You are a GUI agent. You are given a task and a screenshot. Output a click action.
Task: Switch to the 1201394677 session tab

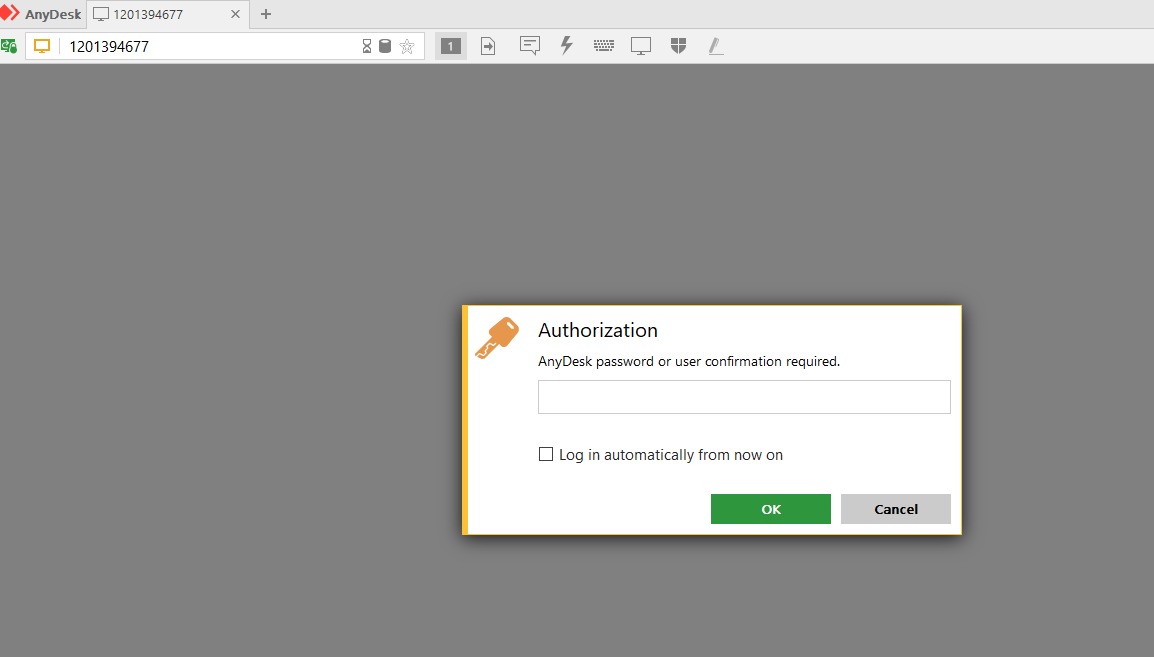click(168, 14)
